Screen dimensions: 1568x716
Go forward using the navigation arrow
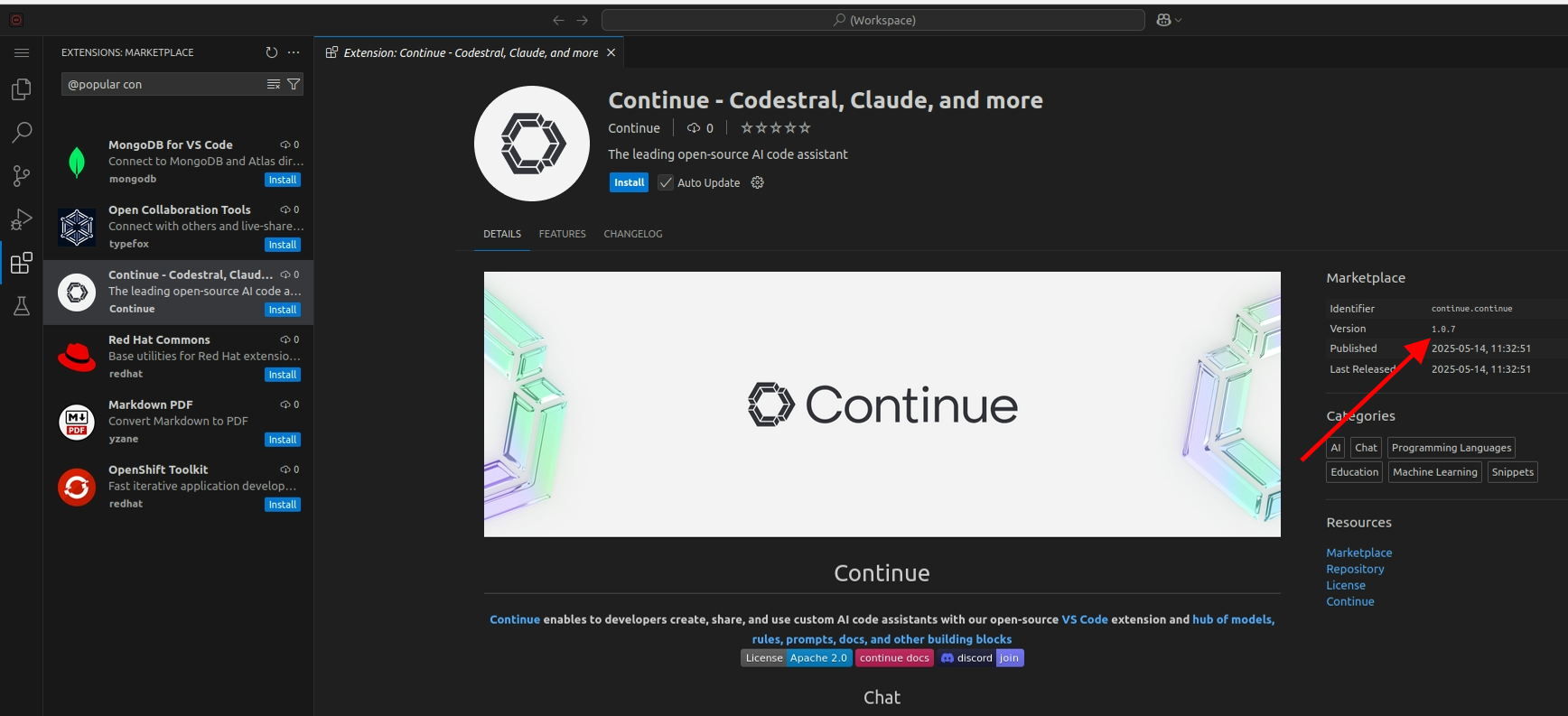tap(583, 20)
